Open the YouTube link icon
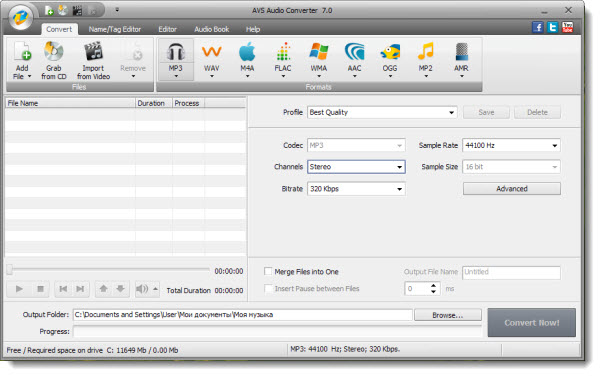Viewport: 600px width, 376px height. pos(567,28)
